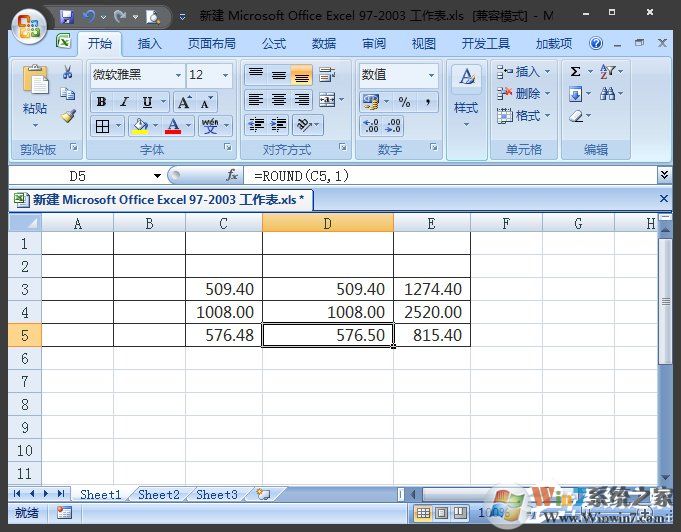The image size is (681, 532).
Task: Click the 粘贴 paste button
Action: tap(35, 108)
